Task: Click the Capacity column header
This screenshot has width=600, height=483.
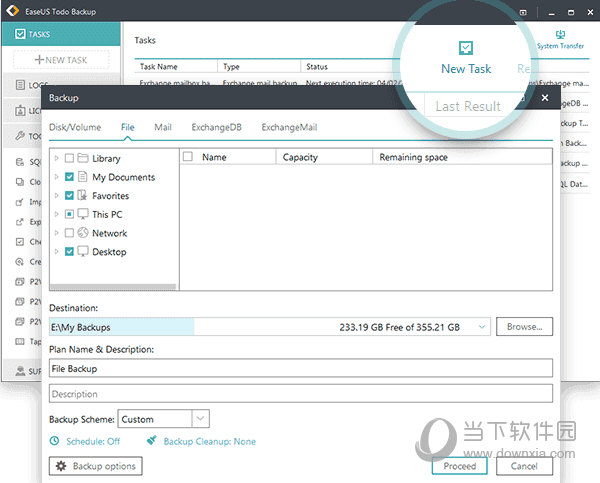Action: pyautogui.click(x=324, y=157)
